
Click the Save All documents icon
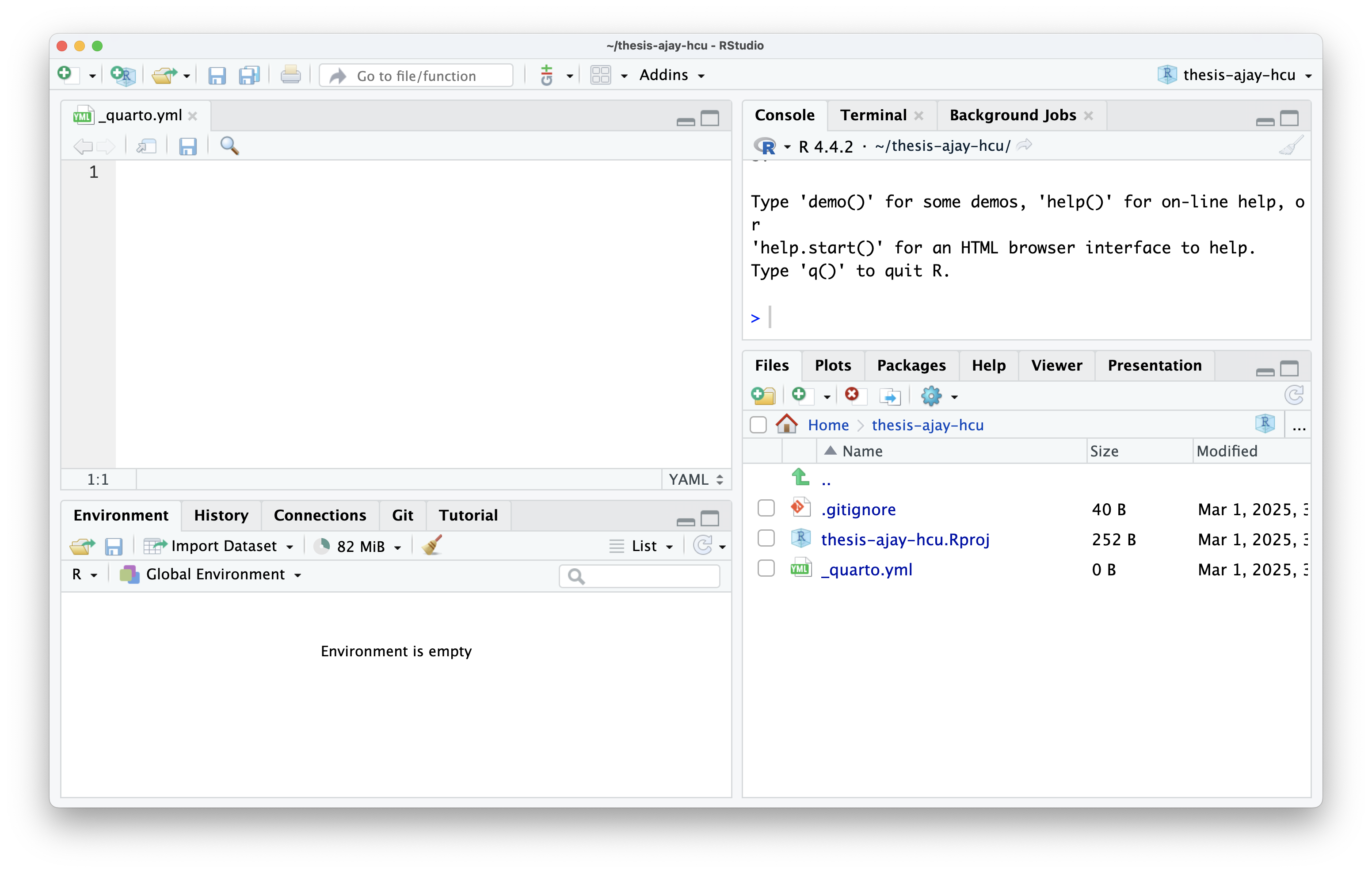(249, 75)
